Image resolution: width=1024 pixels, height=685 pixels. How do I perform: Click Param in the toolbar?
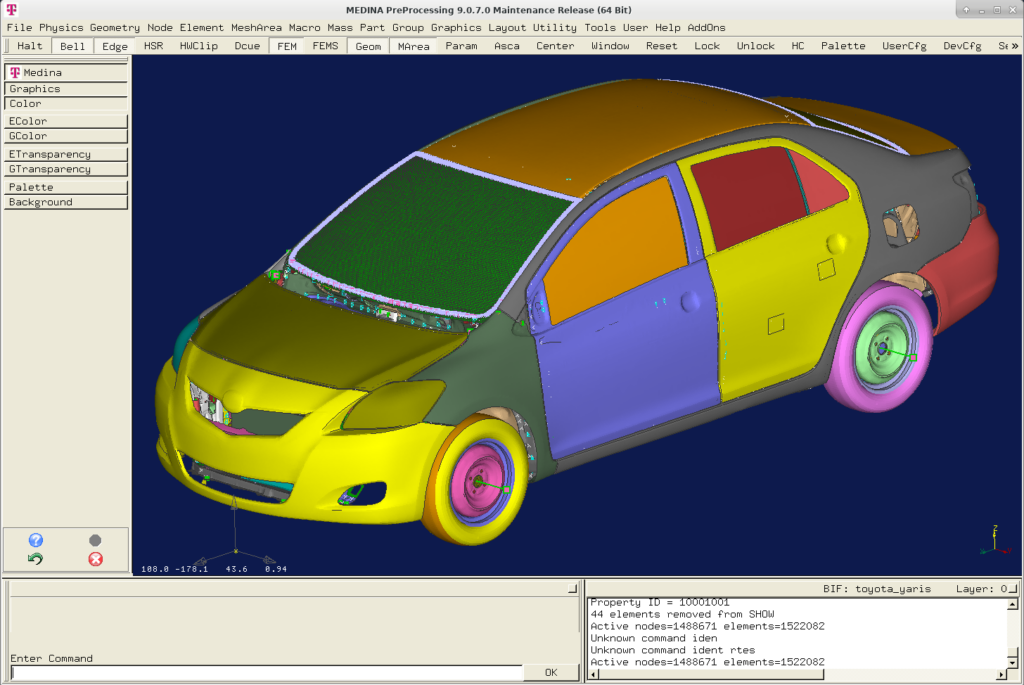coord(461,46)
